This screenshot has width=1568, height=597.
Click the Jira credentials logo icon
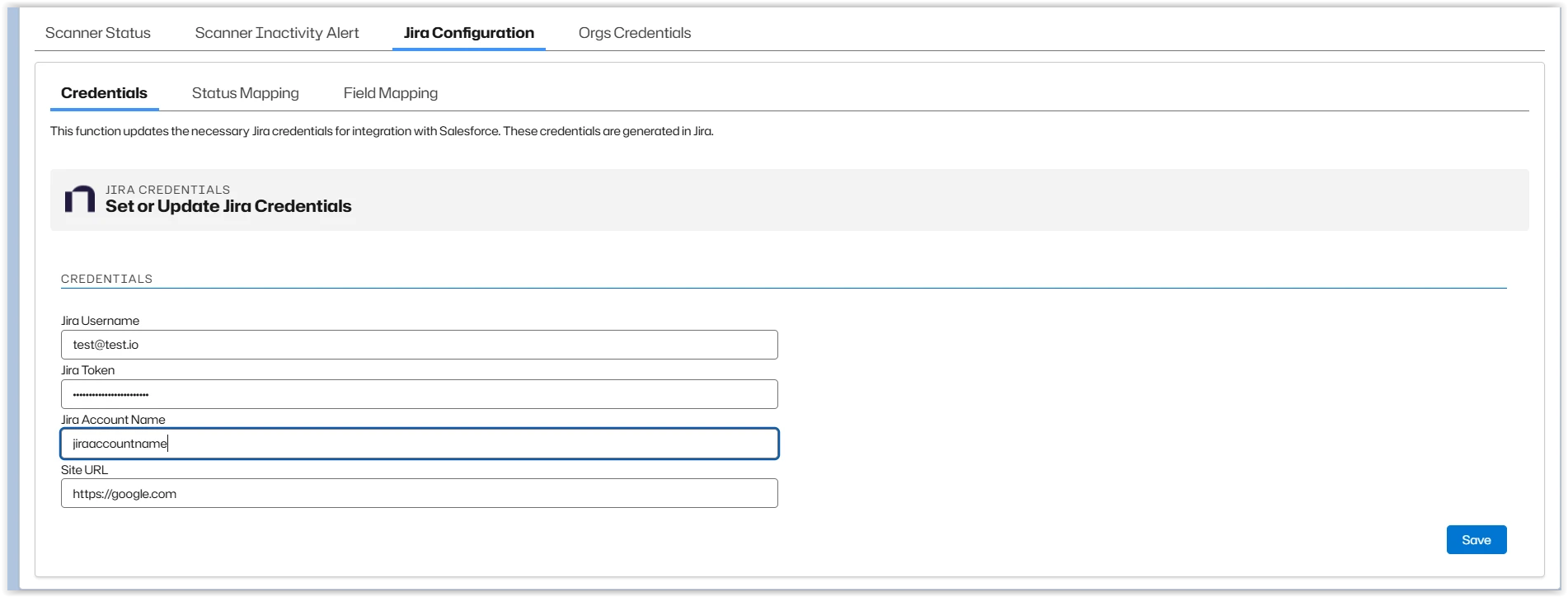(80, 200)
